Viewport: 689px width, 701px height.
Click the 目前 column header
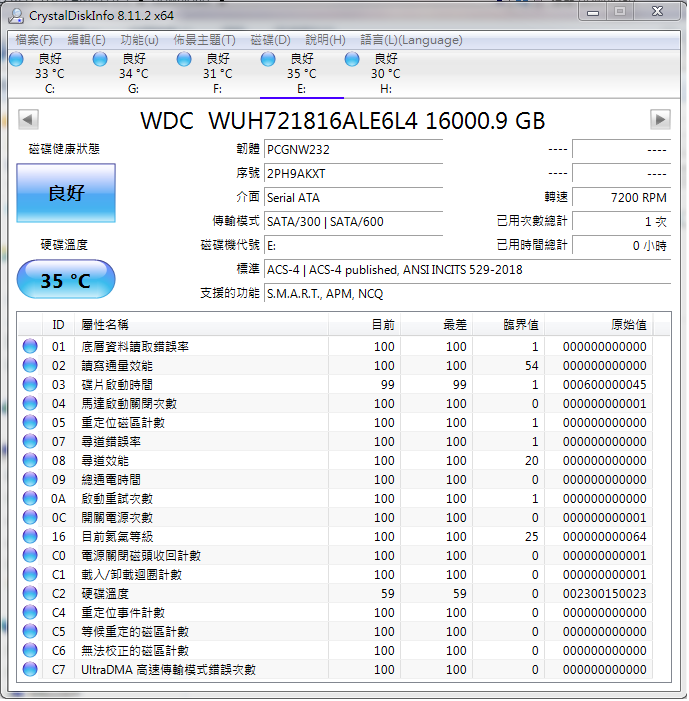tap(364, 325)
